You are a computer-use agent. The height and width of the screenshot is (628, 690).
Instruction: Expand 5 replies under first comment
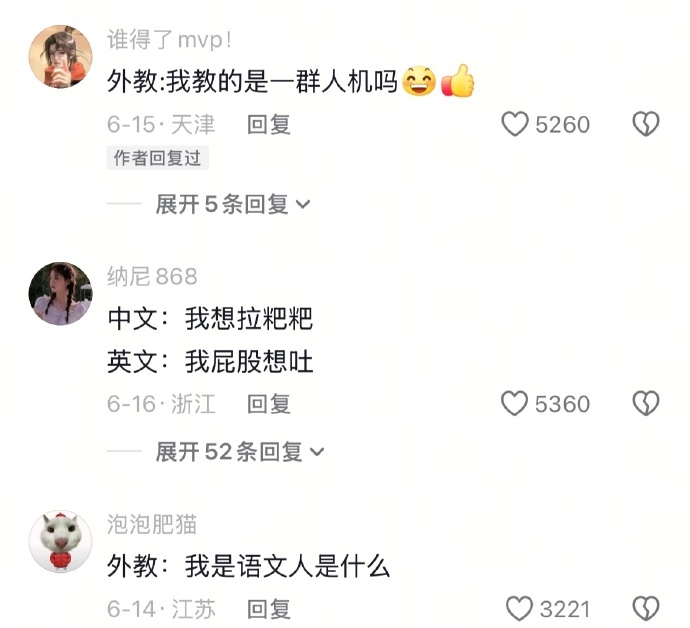tap(233, 204)
